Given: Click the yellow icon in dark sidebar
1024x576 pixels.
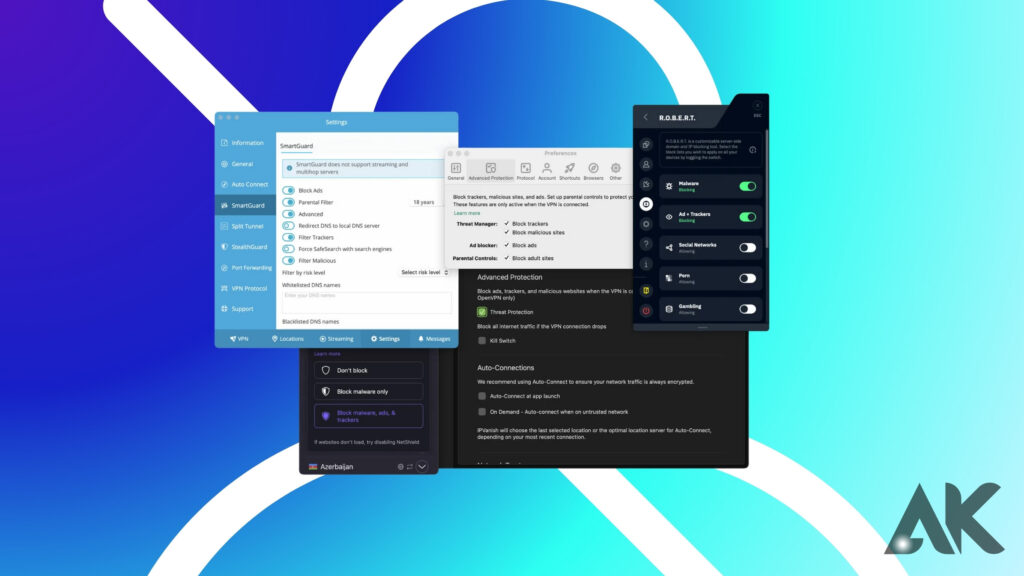Looking at the screenshot, I should coord(646,291).
